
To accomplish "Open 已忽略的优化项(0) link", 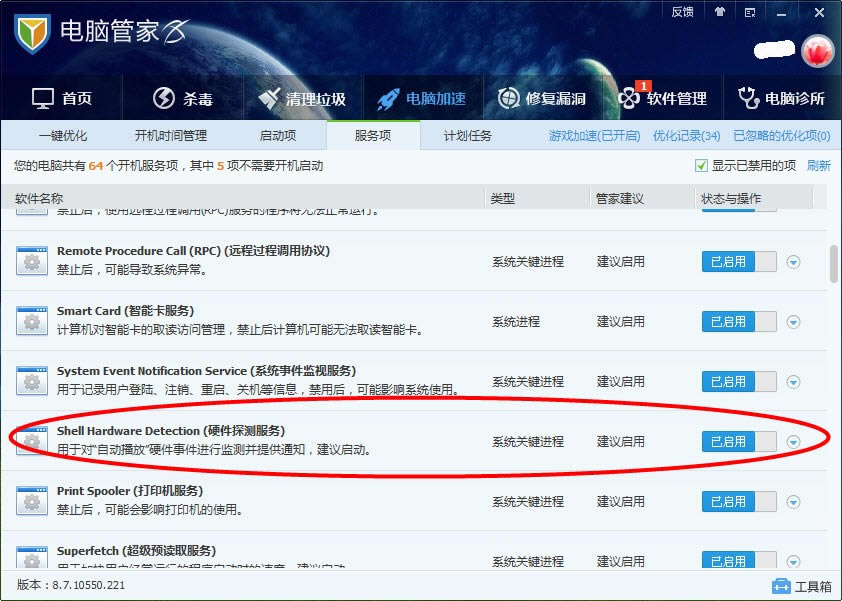I will [x=781, y=136].
